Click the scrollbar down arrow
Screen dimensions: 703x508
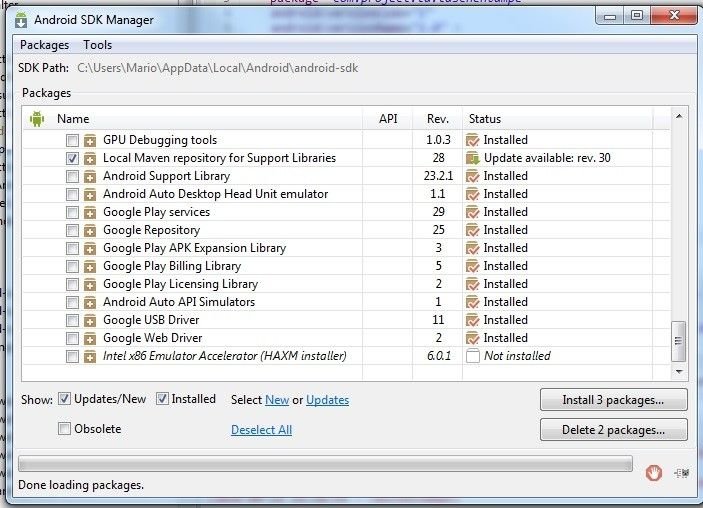coord(679,371)
